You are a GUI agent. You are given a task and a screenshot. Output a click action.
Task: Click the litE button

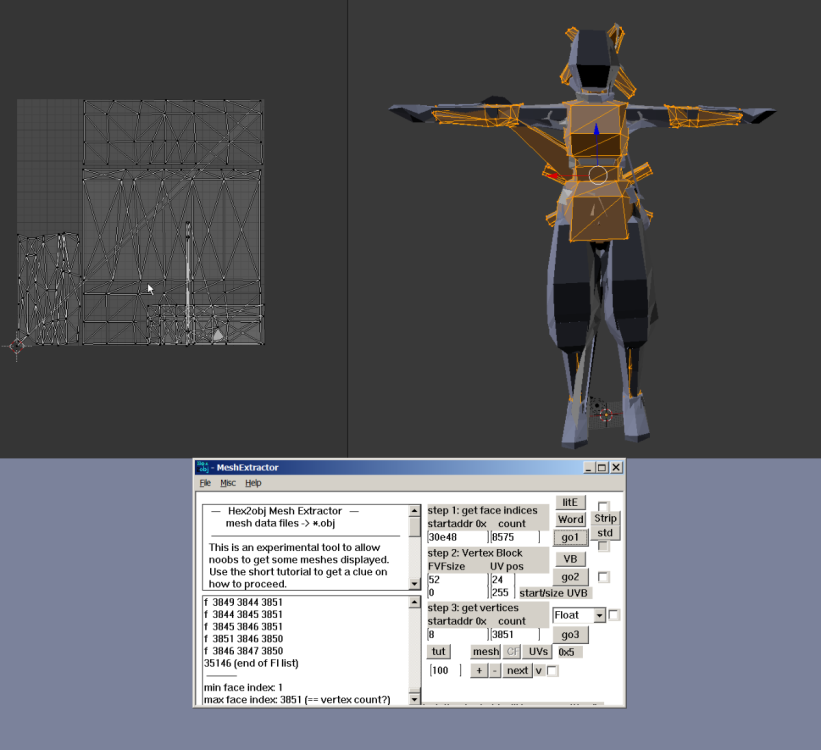click(x=570, y=503)
